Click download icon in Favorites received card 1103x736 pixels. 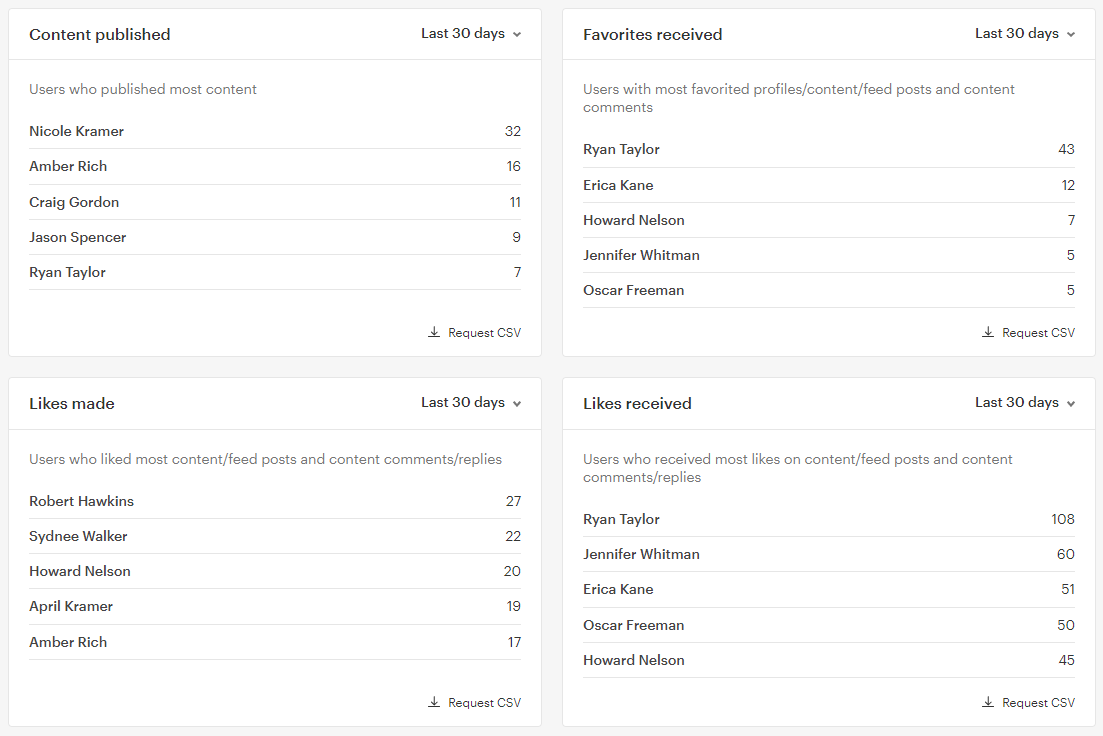coord(988,332)
